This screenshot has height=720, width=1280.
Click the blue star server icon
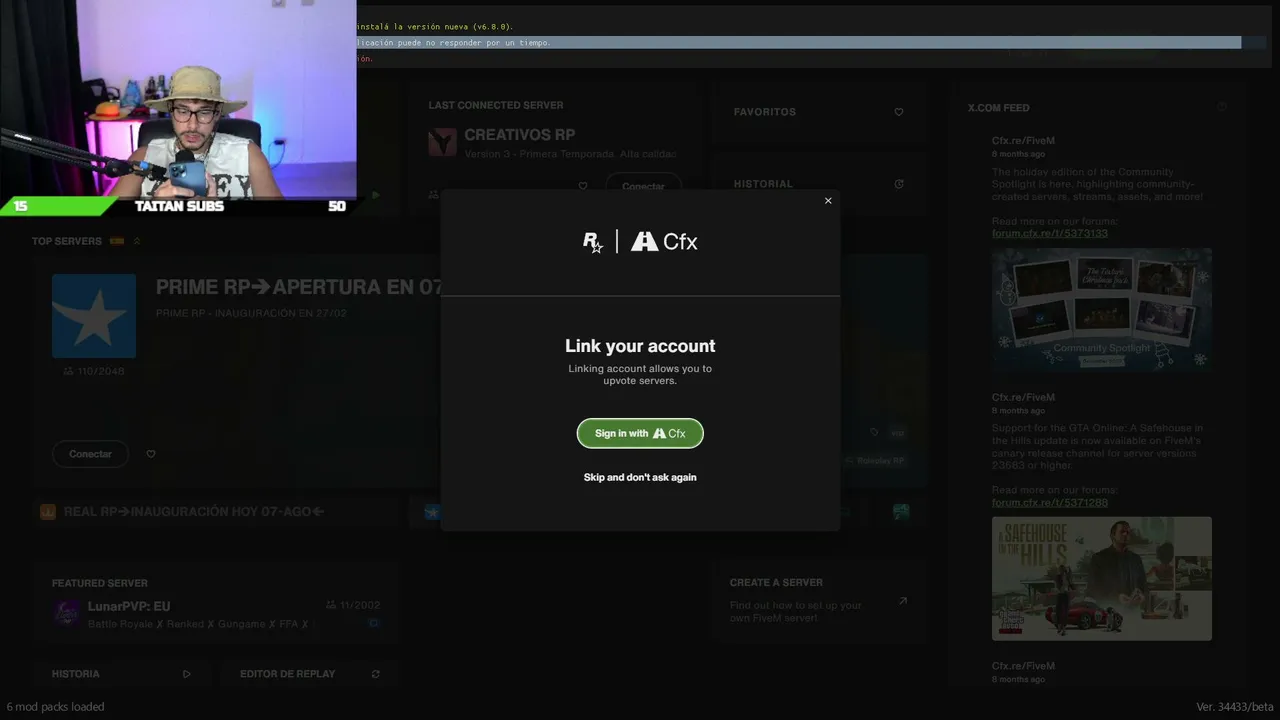click(x=432, y=512)
